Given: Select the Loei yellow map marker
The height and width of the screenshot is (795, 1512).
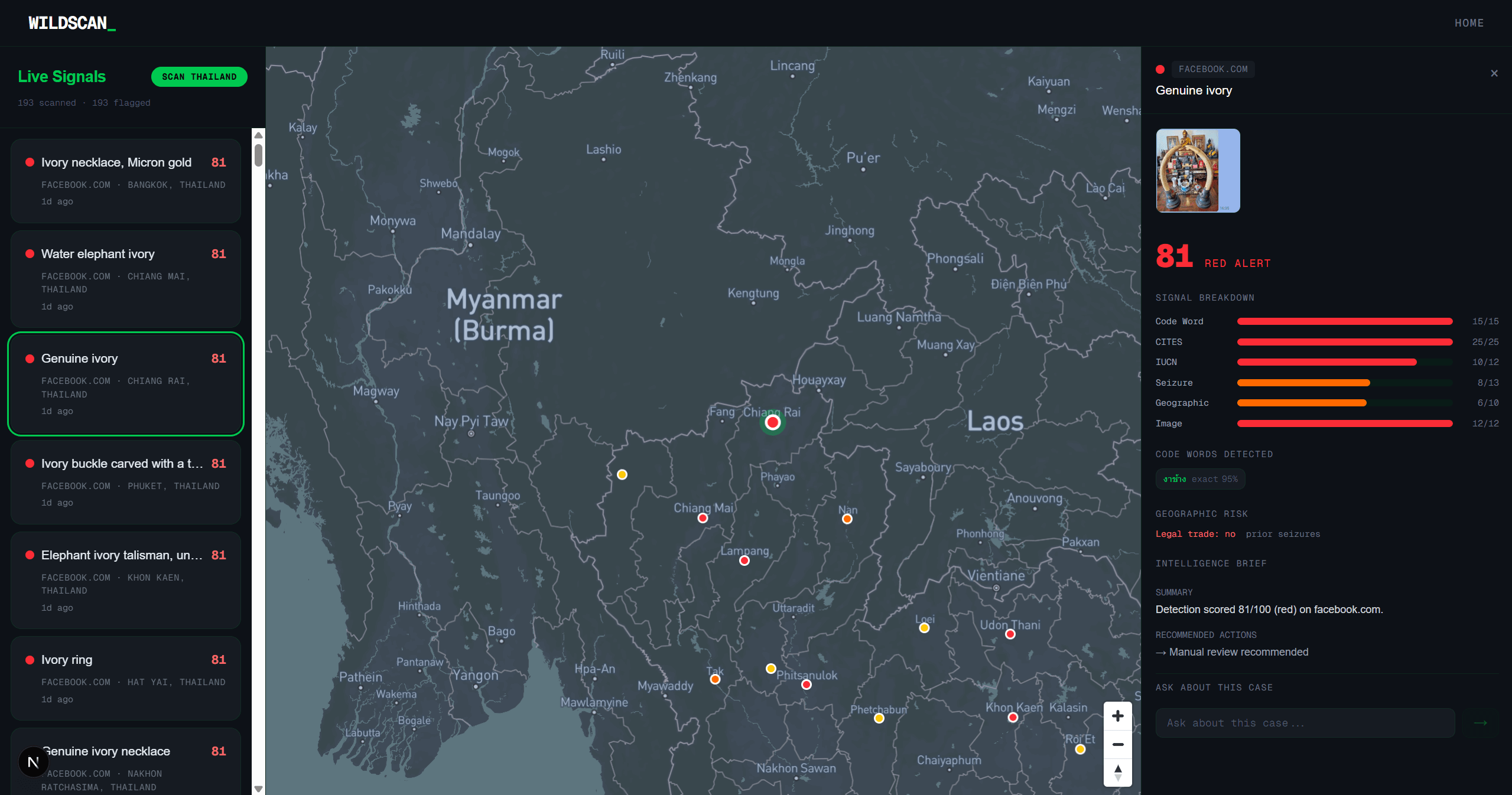Looking at the screenshot, I should coord(924,628).
